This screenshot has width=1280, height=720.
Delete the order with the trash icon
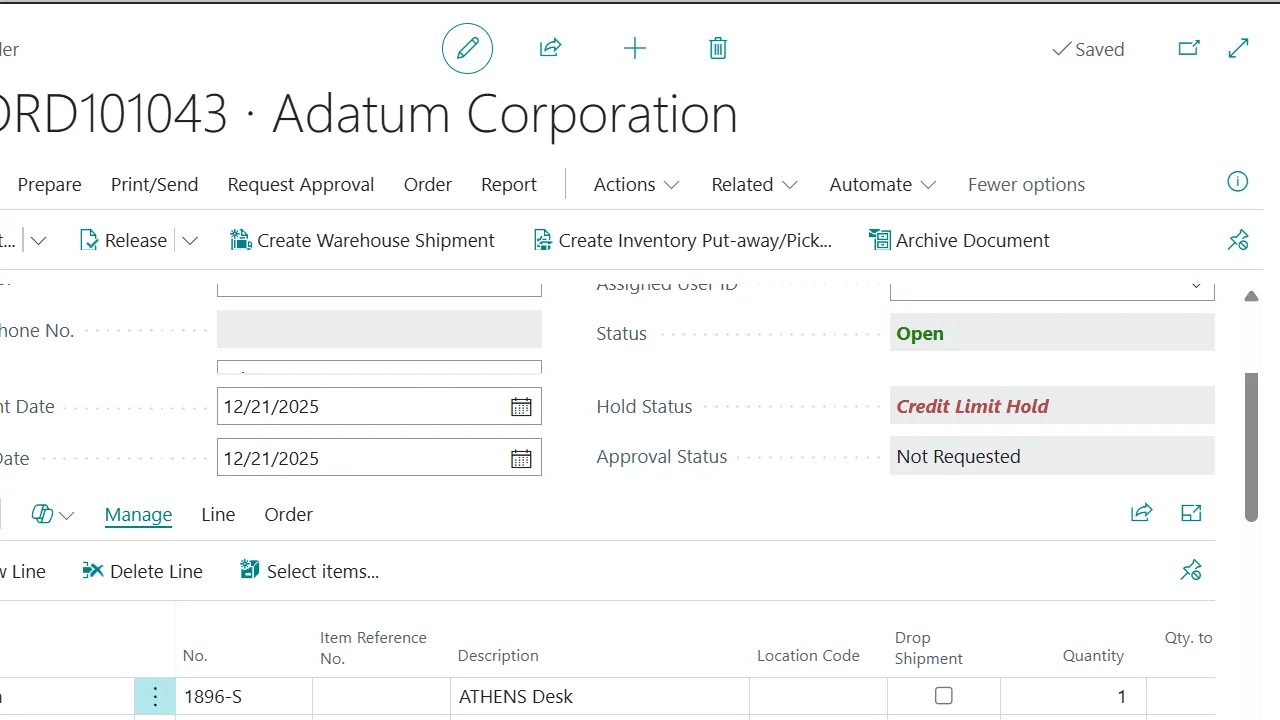(x=718, y=48)
